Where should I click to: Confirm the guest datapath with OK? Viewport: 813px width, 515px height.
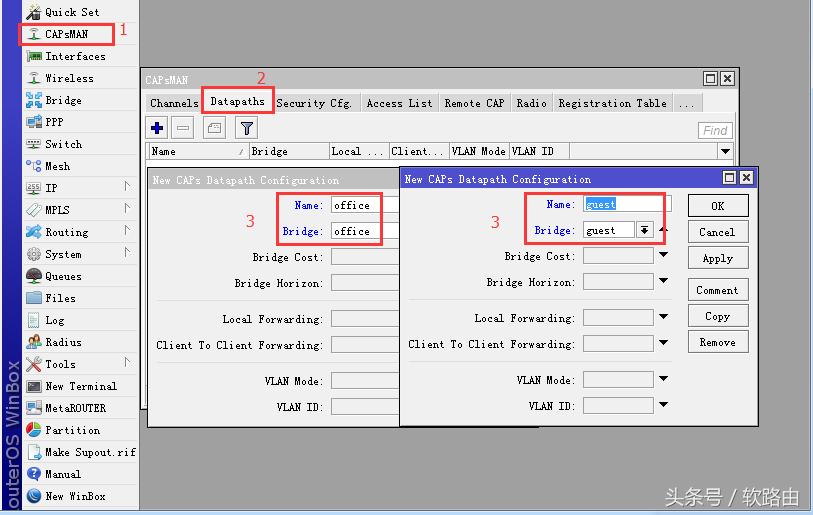pyautogui.click(x=718, y=206)
